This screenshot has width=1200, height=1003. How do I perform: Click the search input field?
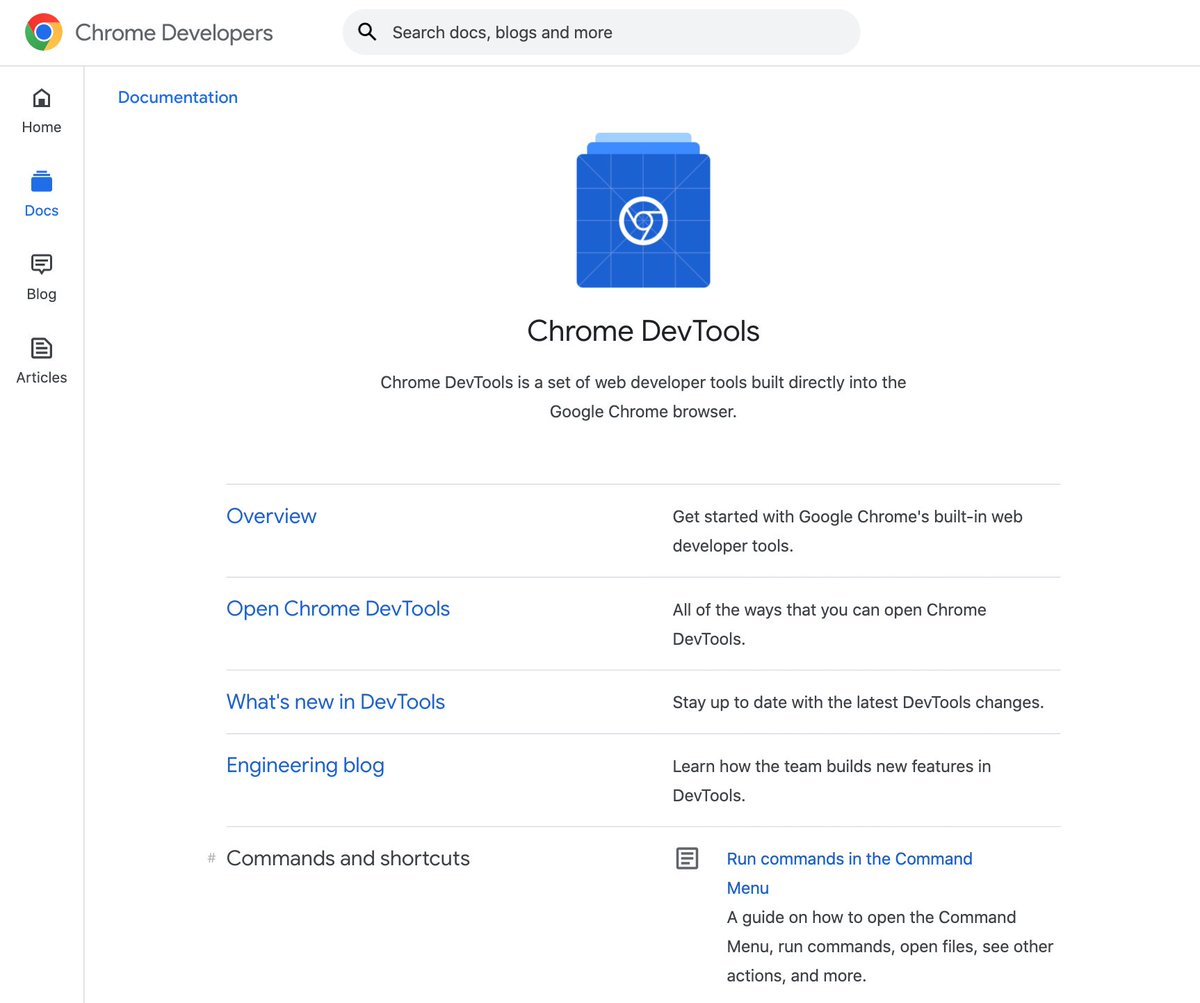[600, 31]
